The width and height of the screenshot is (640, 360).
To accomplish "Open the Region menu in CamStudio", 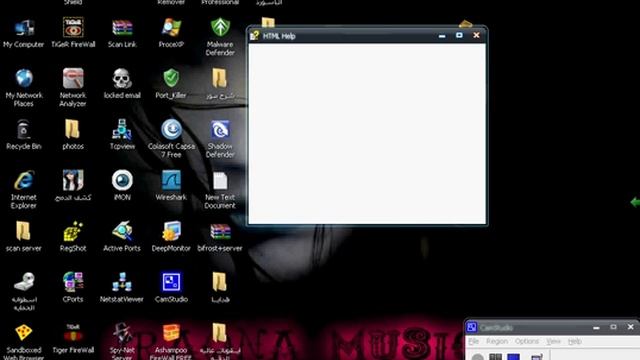I will tap(497, 341).
